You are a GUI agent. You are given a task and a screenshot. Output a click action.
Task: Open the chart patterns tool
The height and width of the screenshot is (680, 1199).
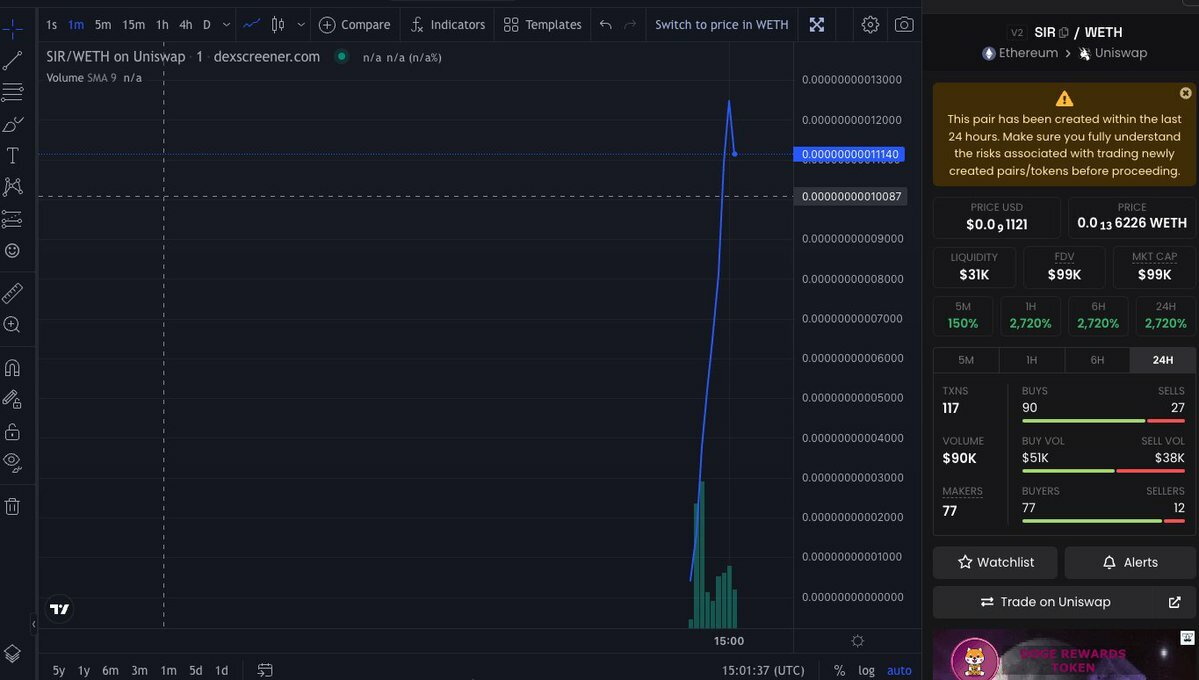click(x=12, y=187)
